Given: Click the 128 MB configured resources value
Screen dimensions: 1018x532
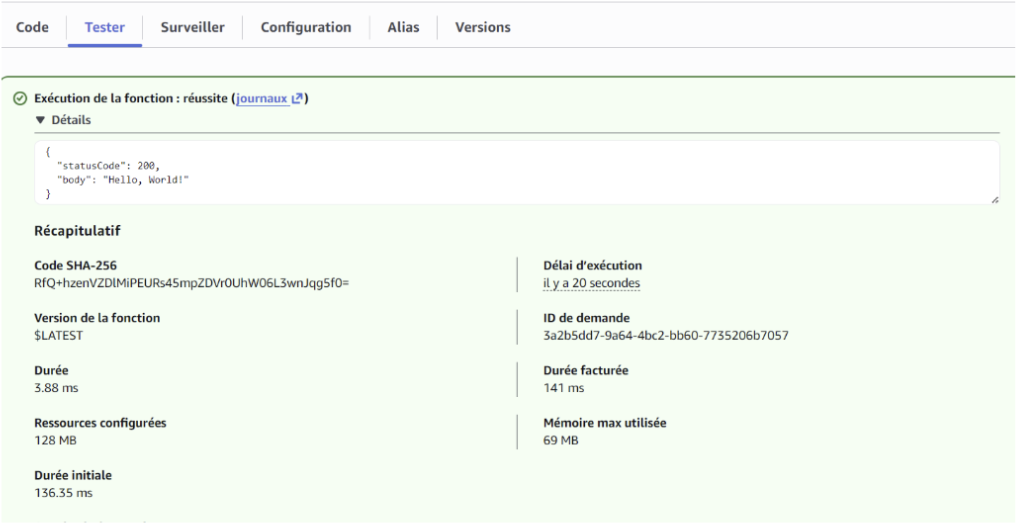Looking at the screenshot, I should (x=55, y=440).
